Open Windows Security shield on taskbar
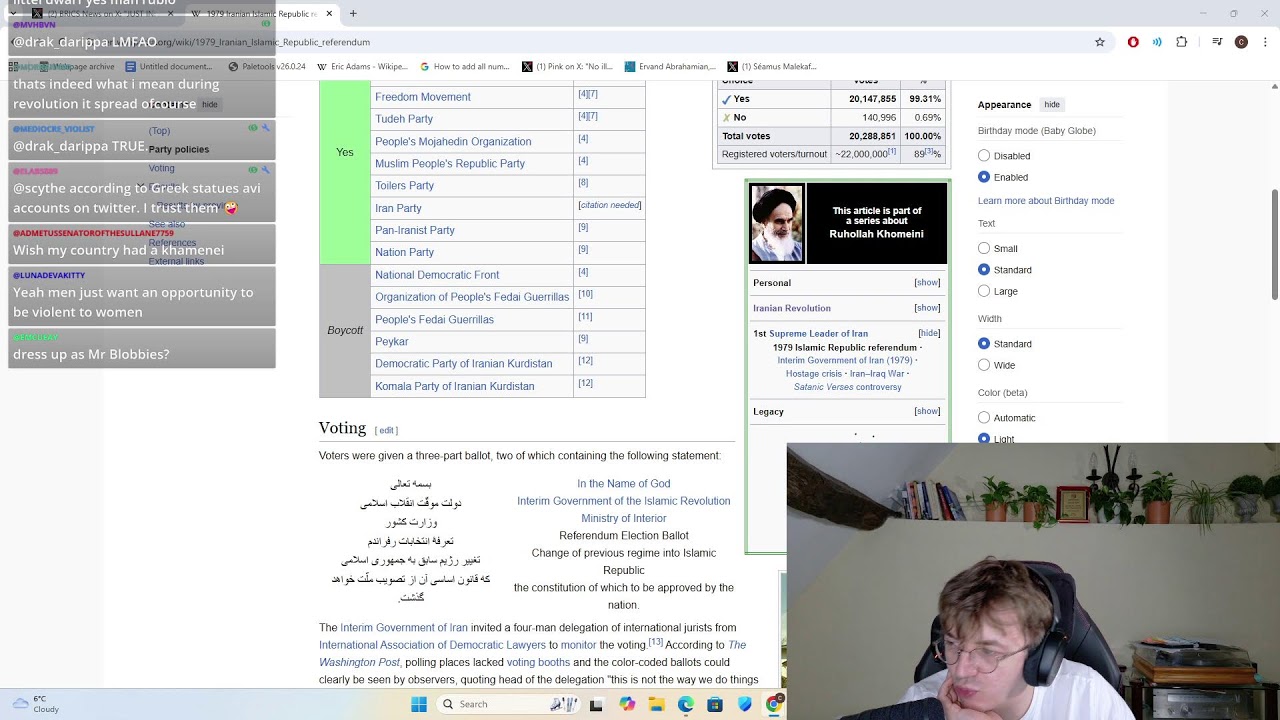1280x720 pixels. [x=744, y=704]
